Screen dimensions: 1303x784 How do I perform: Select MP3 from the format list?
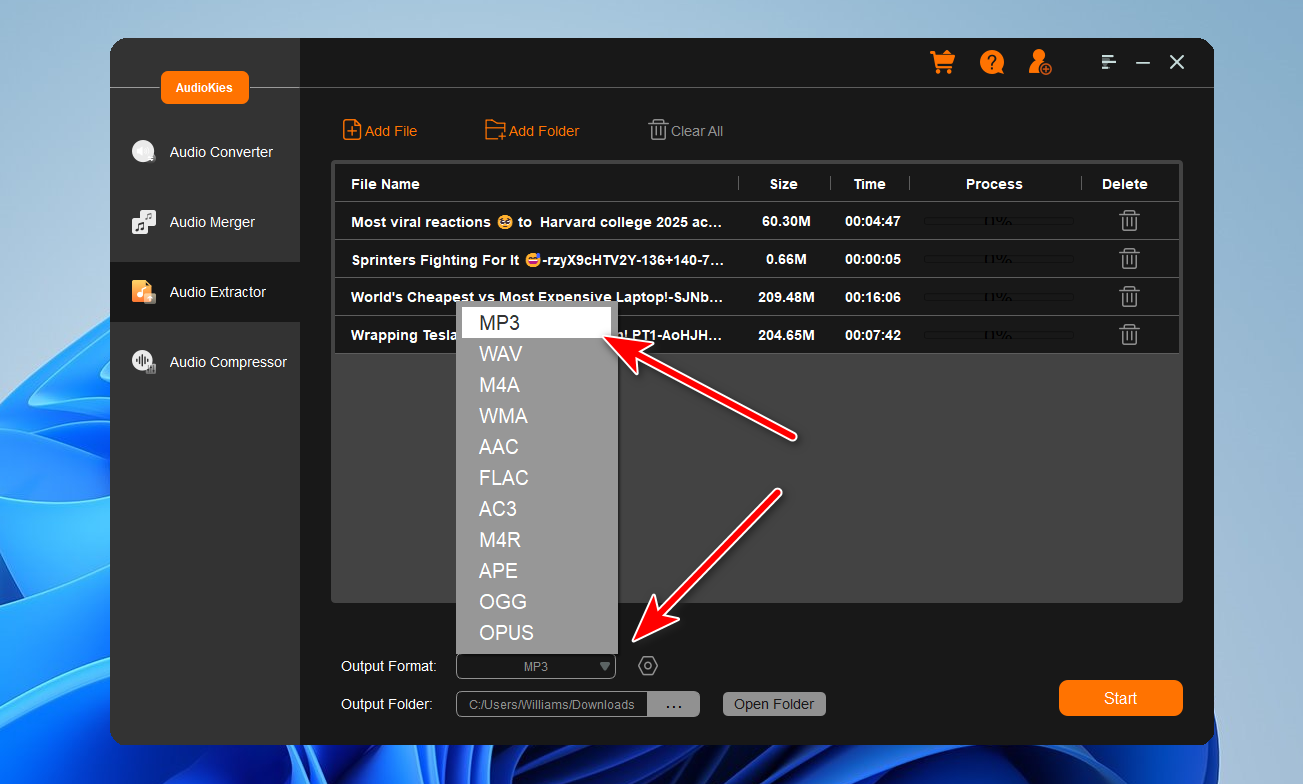[x=536, y=323]
